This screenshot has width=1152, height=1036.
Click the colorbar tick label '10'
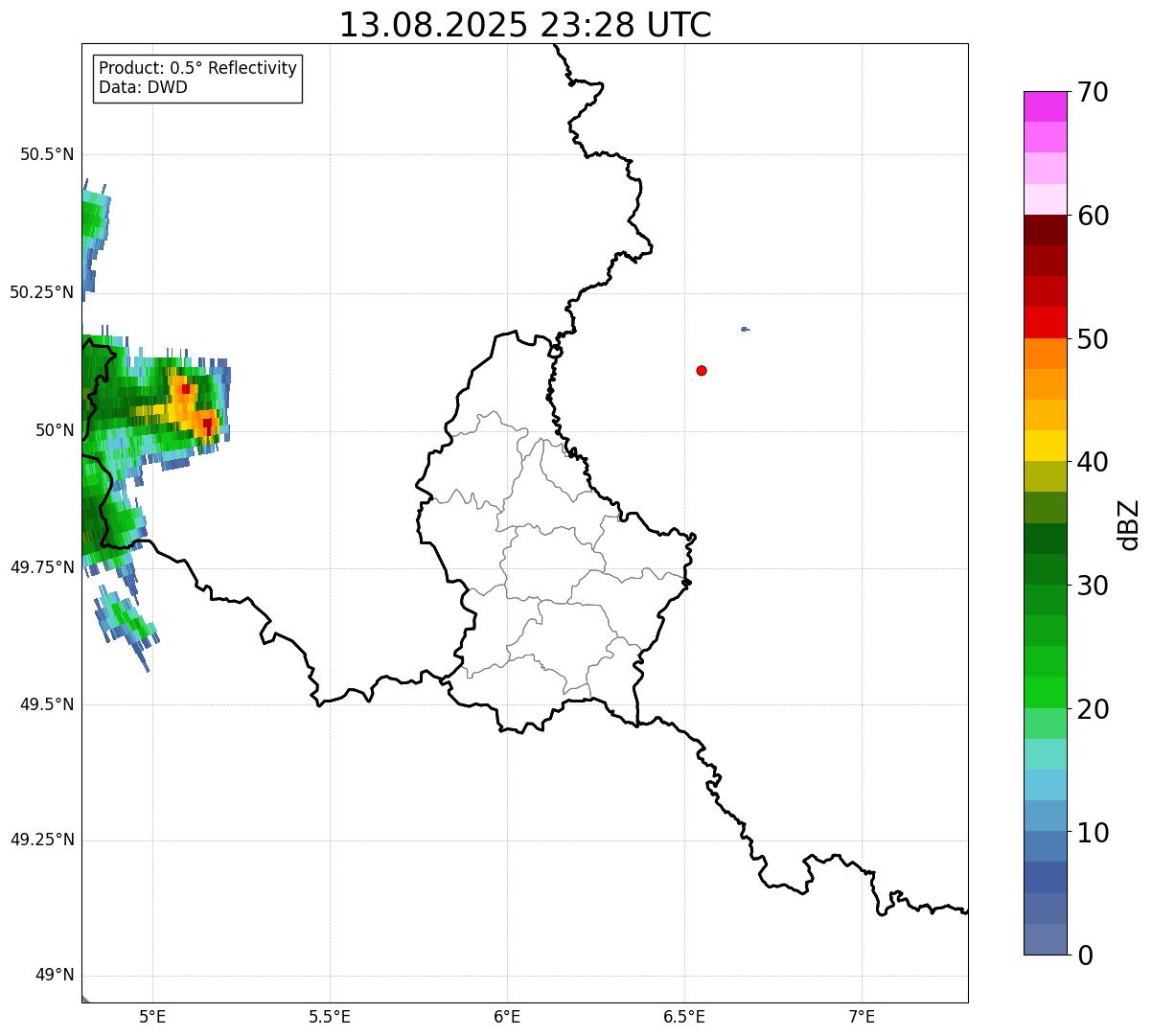1093,833
